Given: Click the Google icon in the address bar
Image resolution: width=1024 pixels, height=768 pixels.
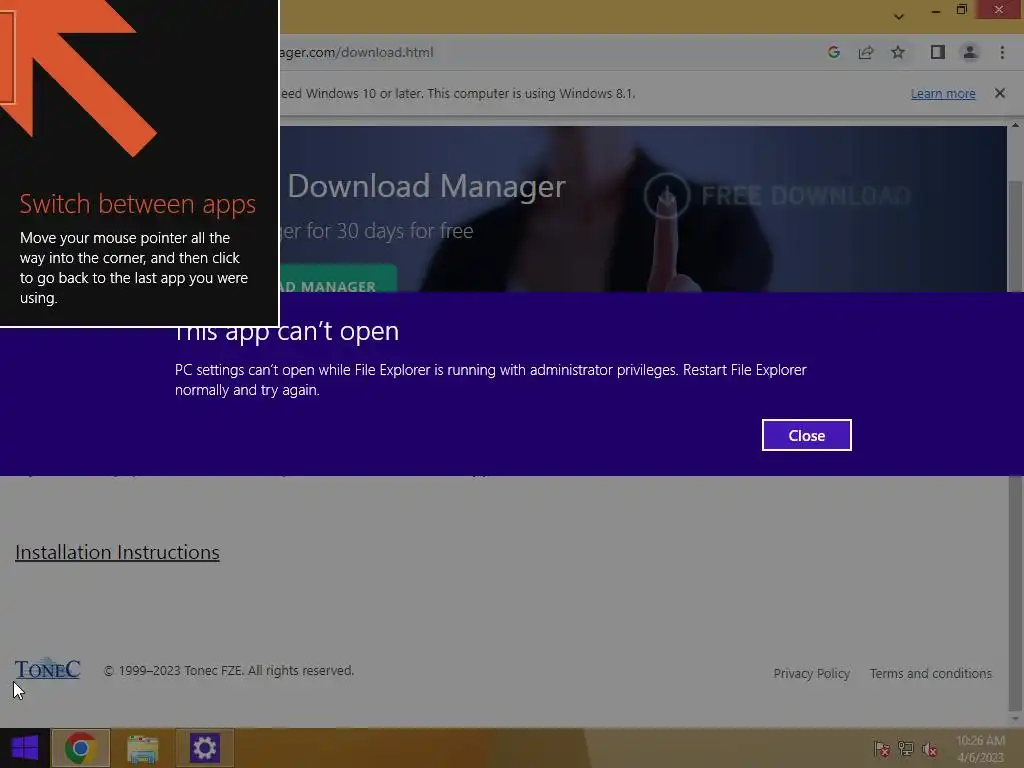Looking at the screenshot, I should 833,52.
